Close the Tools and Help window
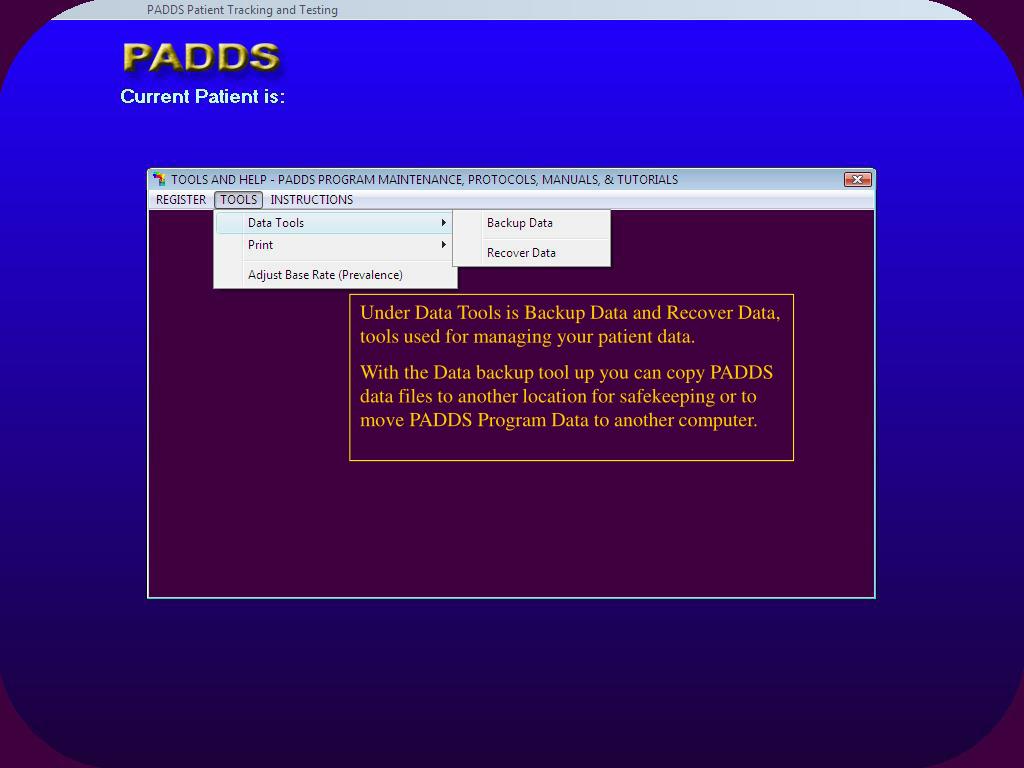Image resolution: width=1024 pixels, height=768 pixels. click(x=857, y=180)
